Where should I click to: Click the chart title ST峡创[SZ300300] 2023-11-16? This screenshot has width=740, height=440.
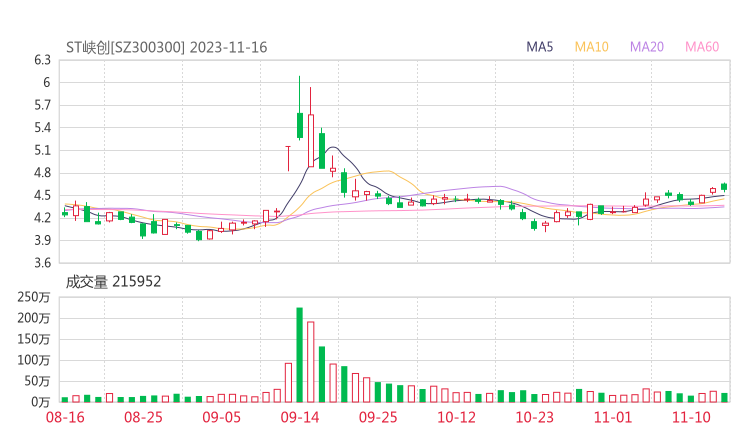coord(167,47)
